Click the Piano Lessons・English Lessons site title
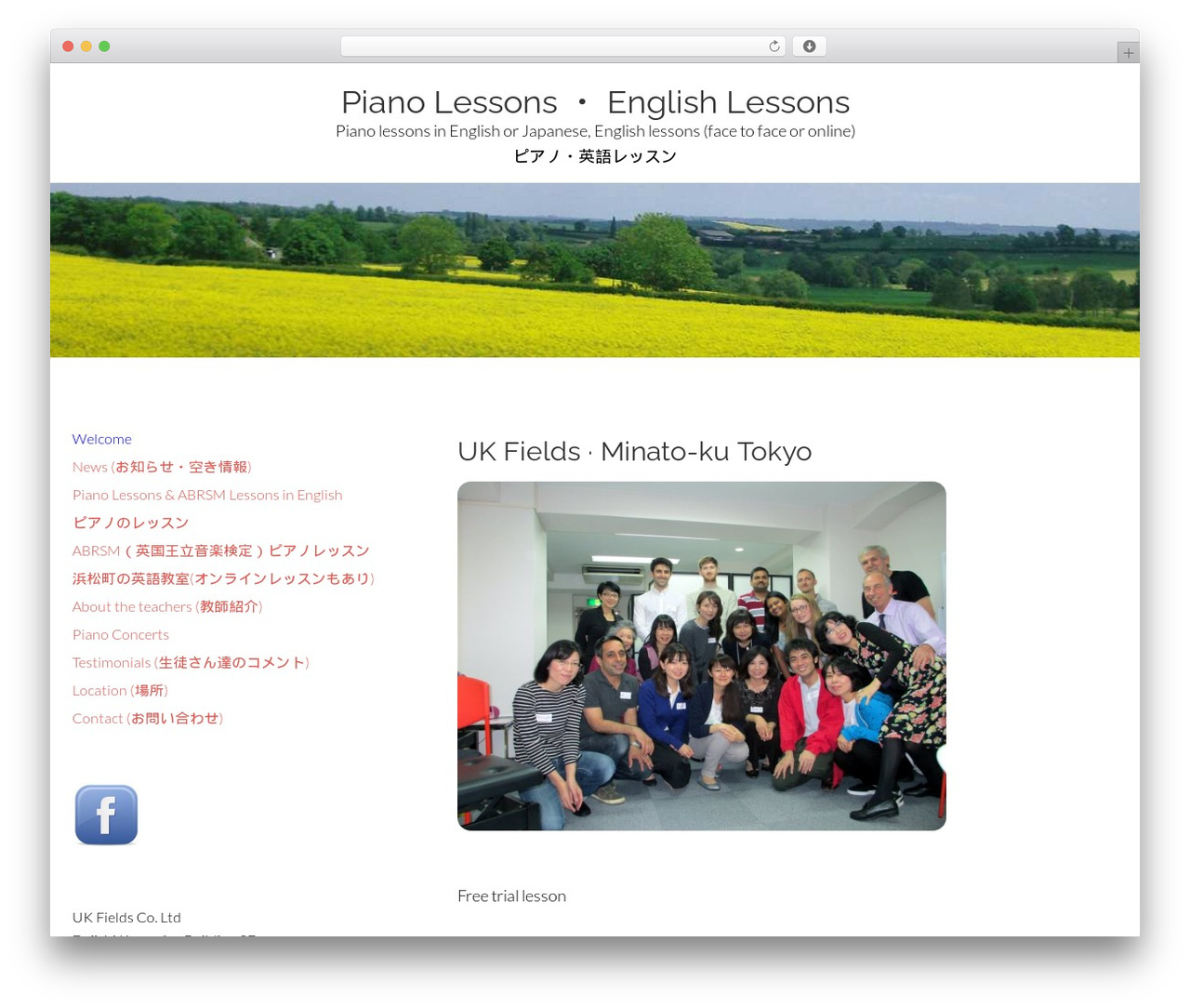This screenshot has height=1008, width=1190. tap(595, 101)
